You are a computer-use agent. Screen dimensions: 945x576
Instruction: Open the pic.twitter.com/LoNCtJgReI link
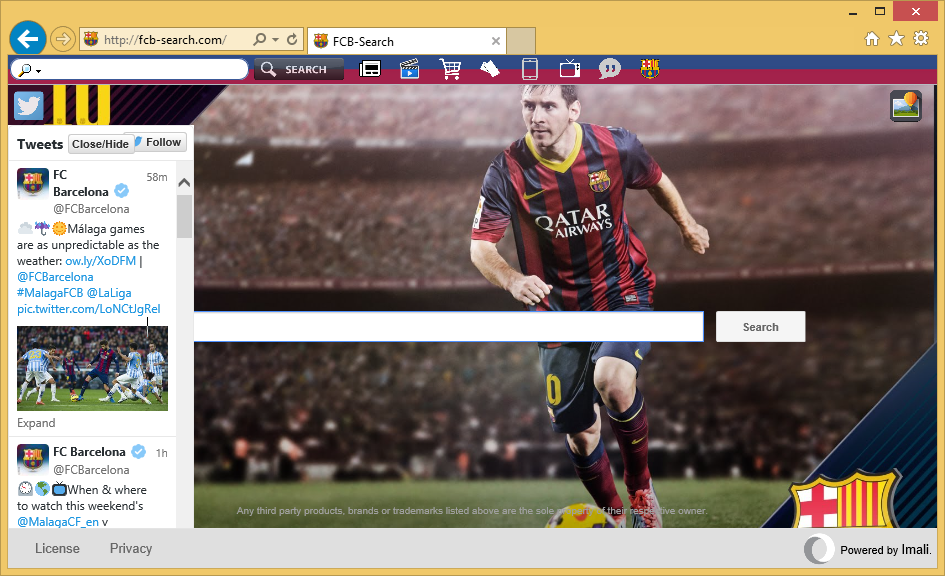coord(89,309)
